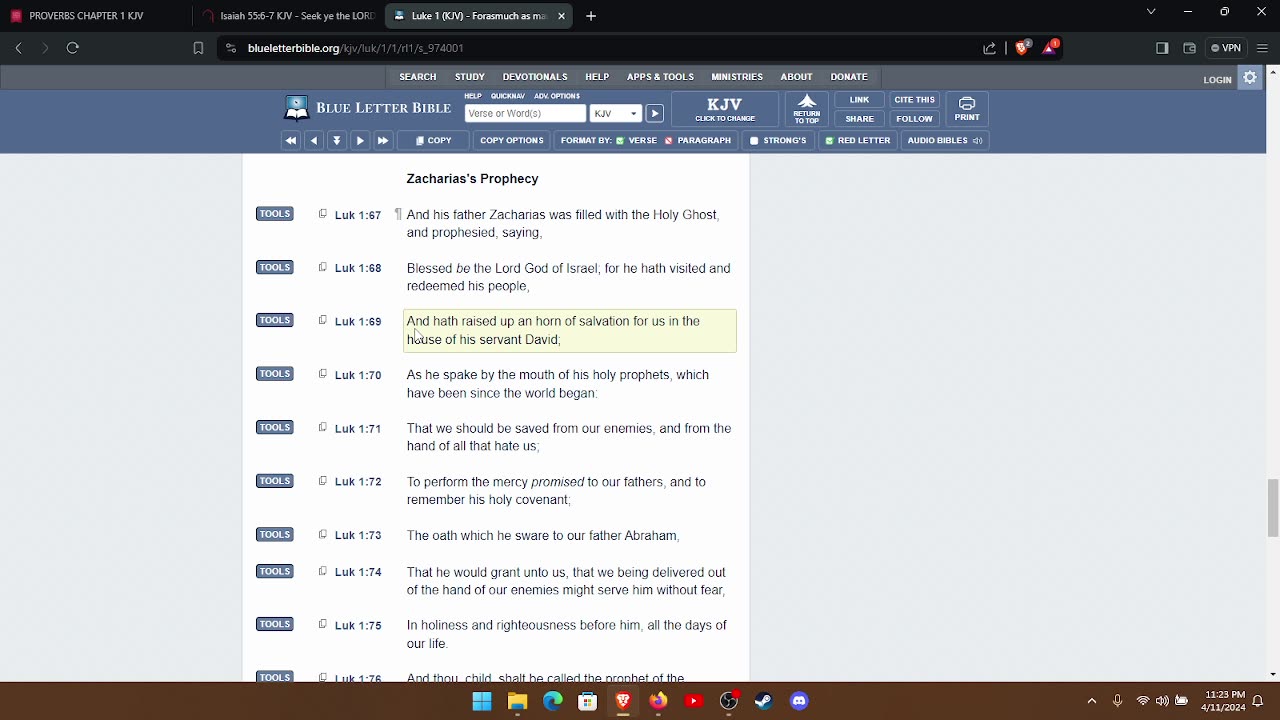The height and width of the screenshot is (720, 1280).
Task: Switch to the Isaiah 55:6-7 KJV tab
Action: point(288,16)
